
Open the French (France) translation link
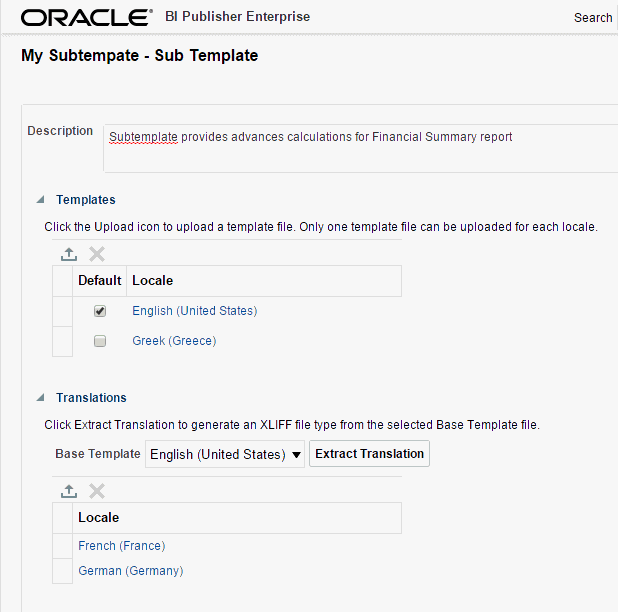coord(122,546)
